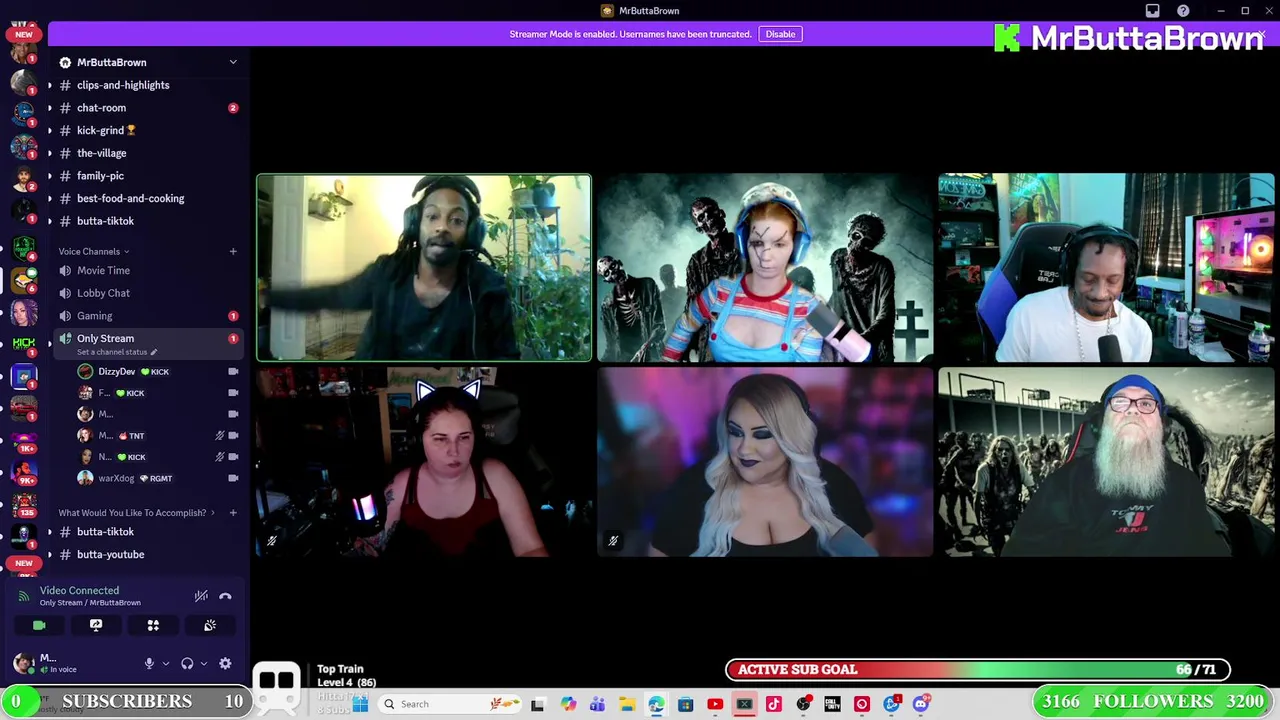1280x720 pixels.
Task: Open Microsoft Edge from the taskbar
Action: pyautogui.click(x=656, y=704)
